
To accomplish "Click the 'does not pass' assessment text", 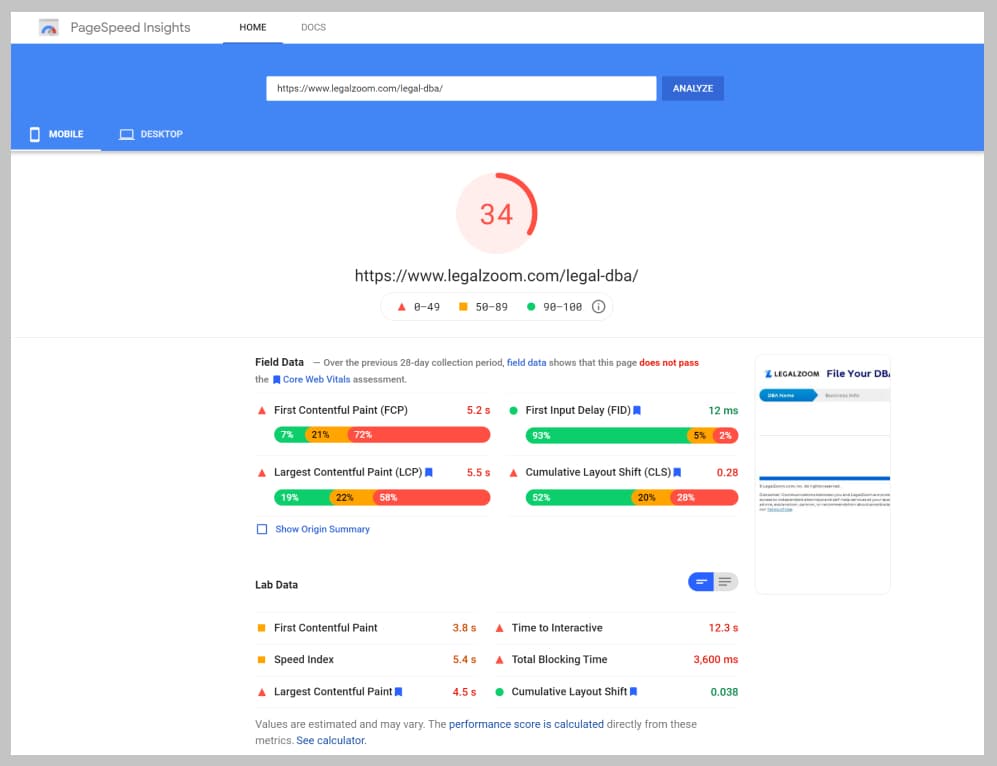I will [x=669, y=363].
